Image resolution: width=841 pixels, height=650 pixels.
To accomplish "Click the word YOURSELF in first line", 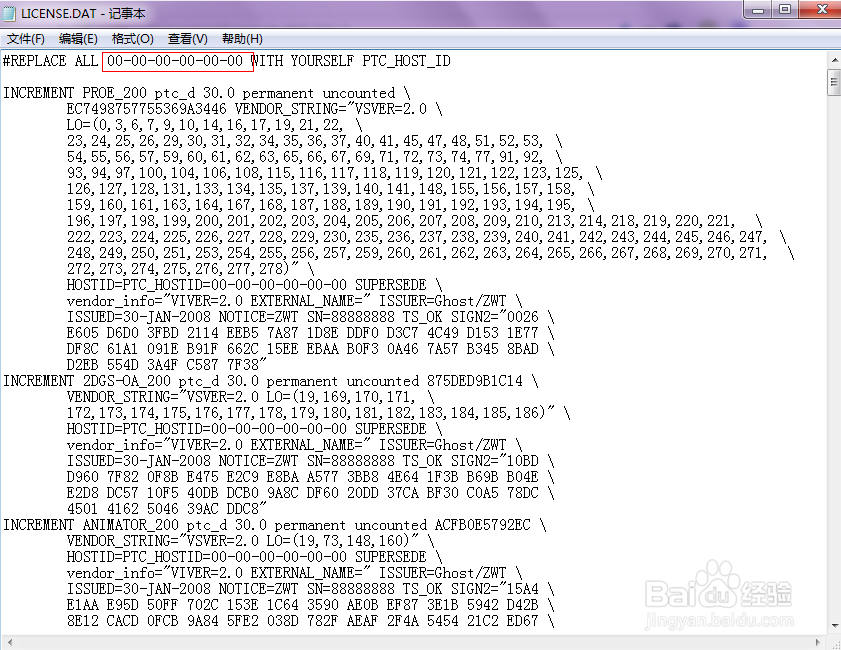I will pyautogui.click(x=322, y=61).
